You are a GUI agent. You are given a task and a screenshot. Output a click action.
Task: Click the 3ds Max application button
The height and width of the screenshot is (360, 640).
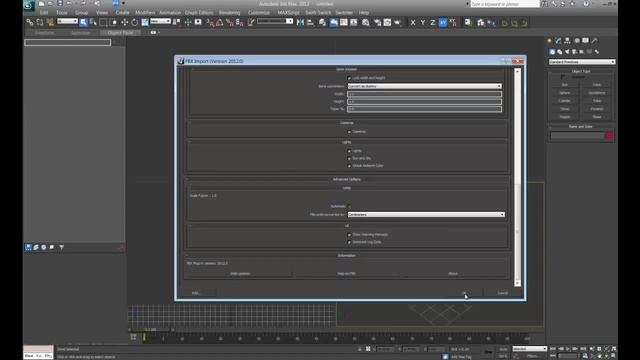pos(29,5)
